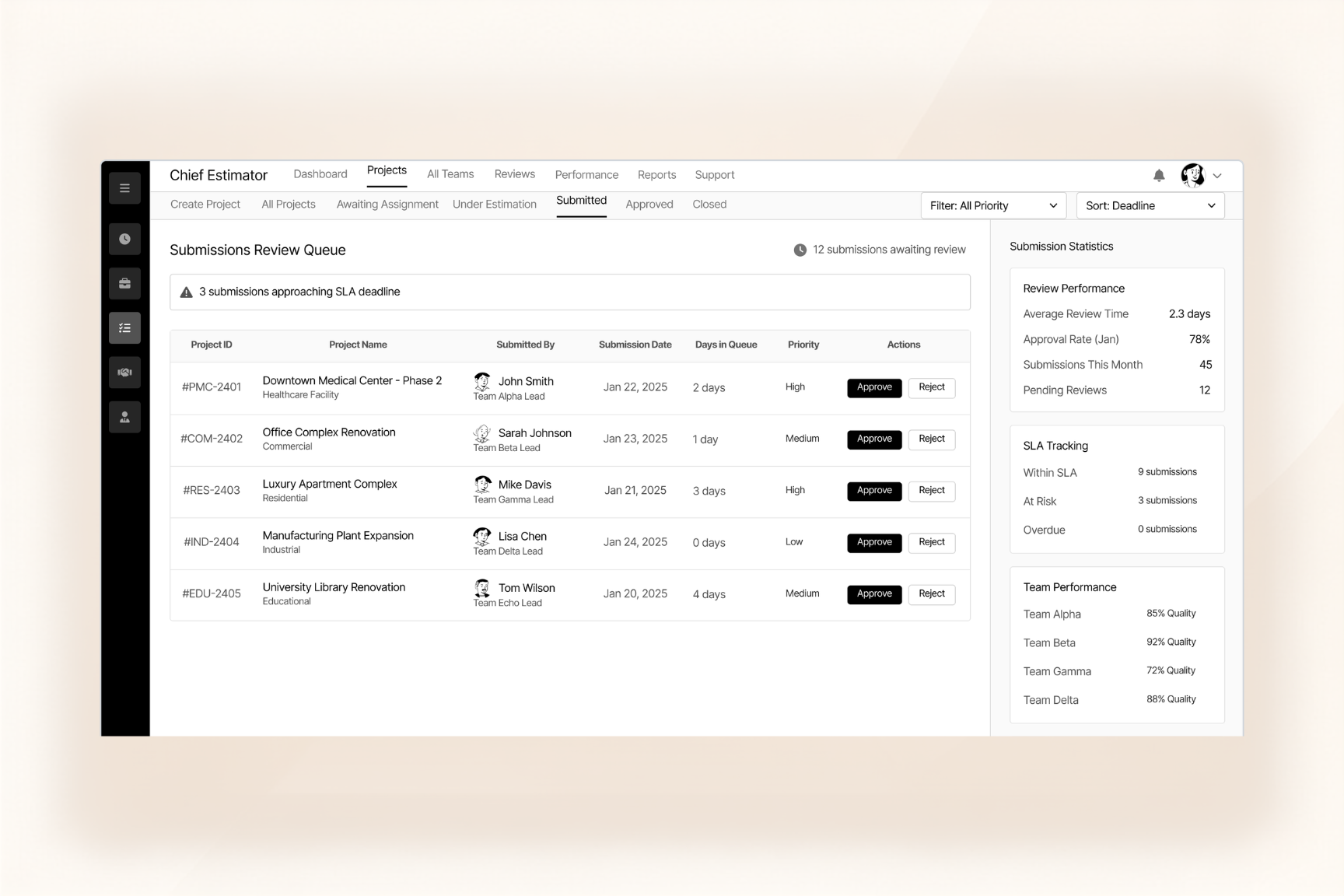Screen dimensions: 1344x896
Task: Click Tom Wilson's avatar
Action: (482, 588)
